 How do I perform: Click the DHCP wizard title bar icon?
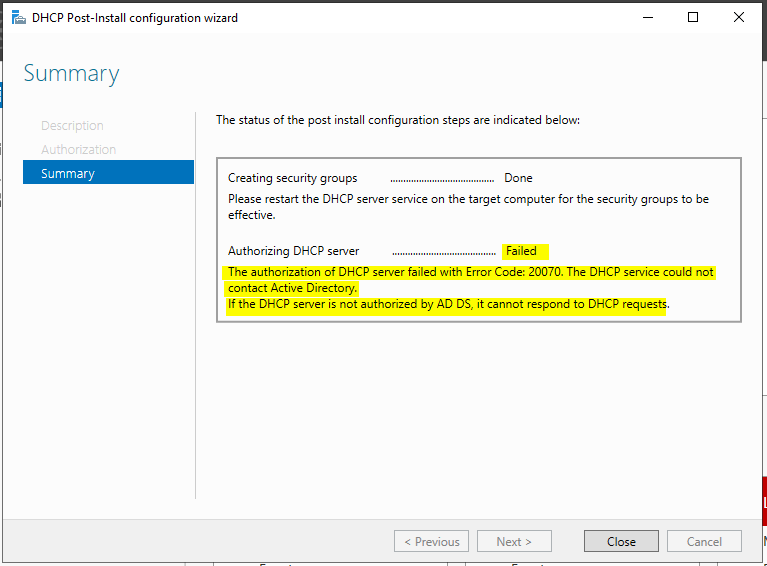[19, 18]
